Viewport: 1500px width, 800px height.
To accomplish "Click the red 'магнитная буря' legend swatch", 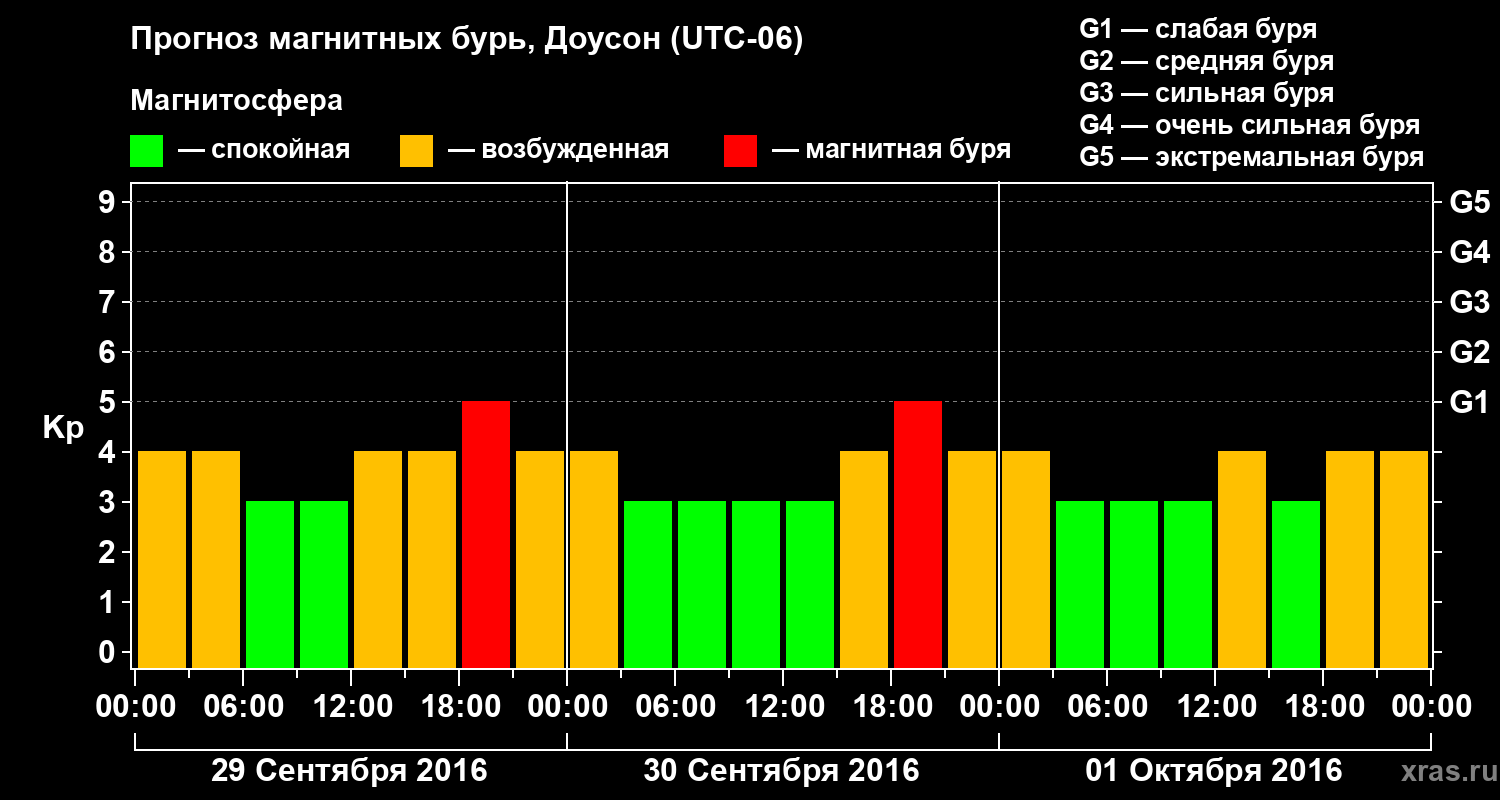I will point(740,151).
